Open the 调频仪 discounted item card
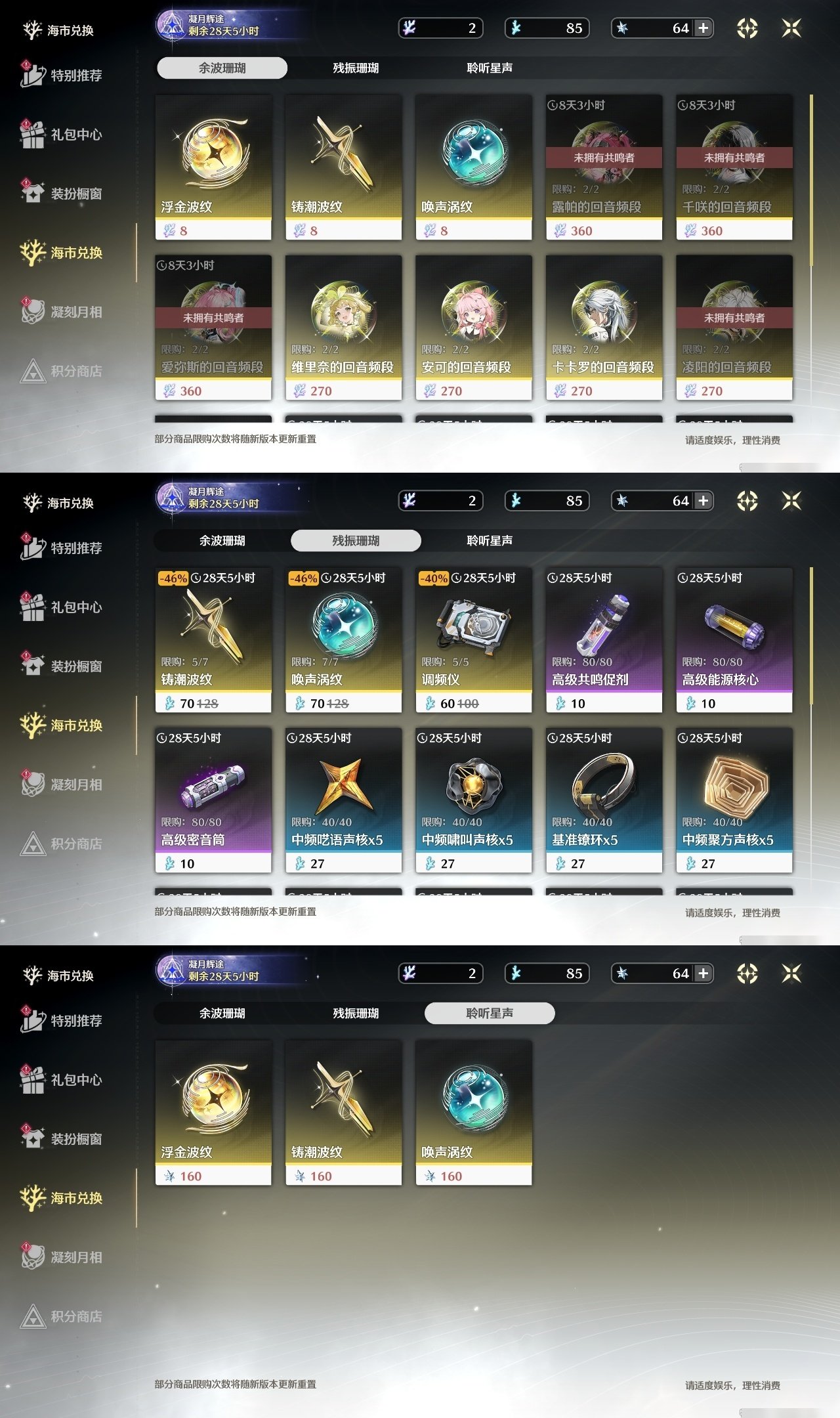This screenshot has height=1418, width=840. click(x=474, y=640)
